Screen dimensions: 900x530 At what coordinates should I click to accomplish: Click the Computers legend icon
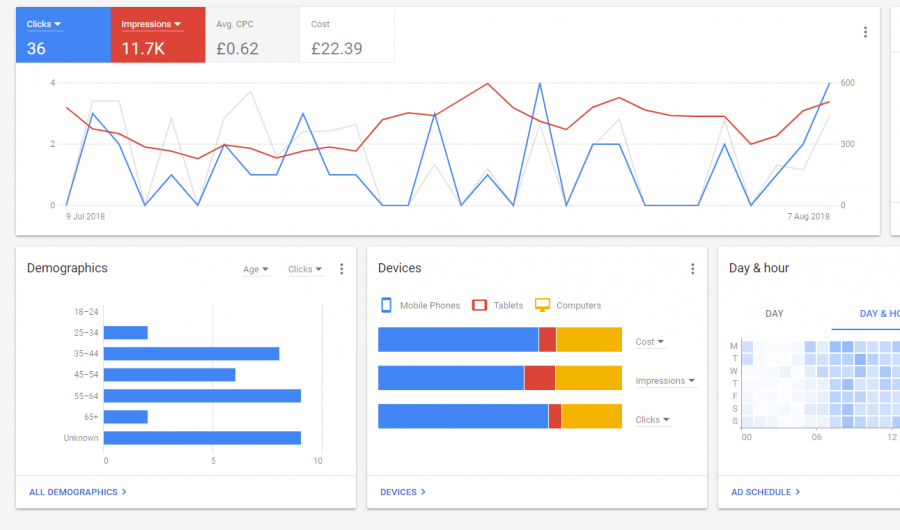542,305
